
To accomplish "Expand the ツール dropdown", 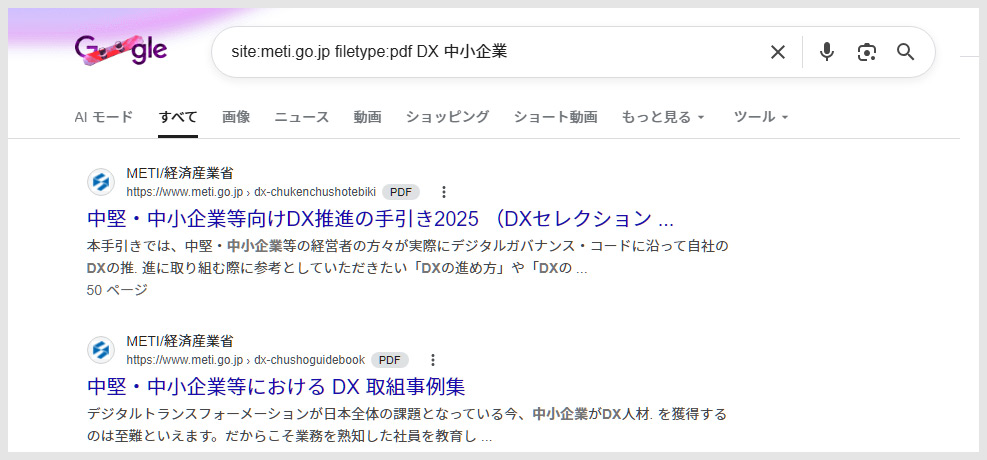I will 761,117.
